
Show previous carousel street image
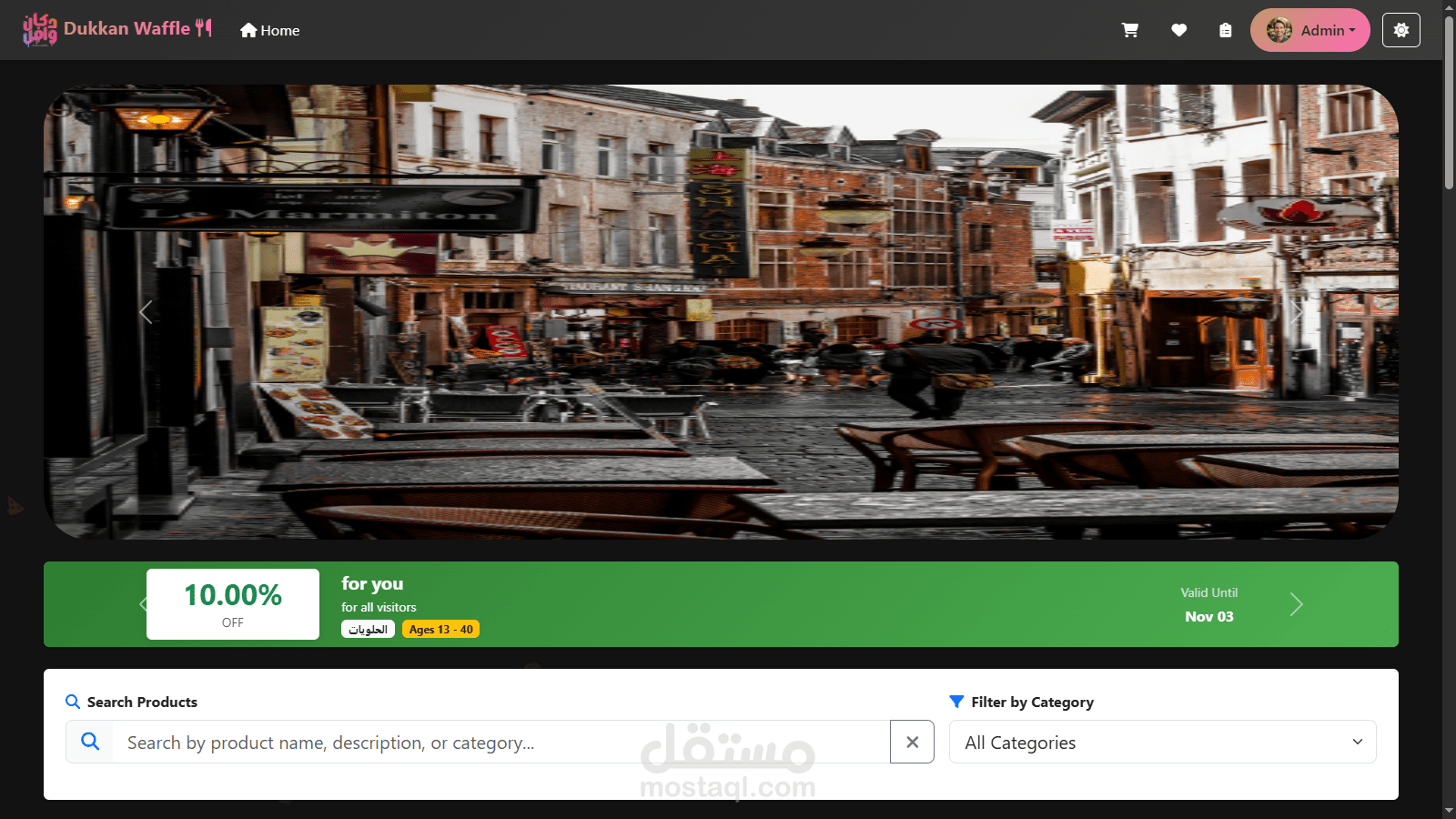point(146,312)
